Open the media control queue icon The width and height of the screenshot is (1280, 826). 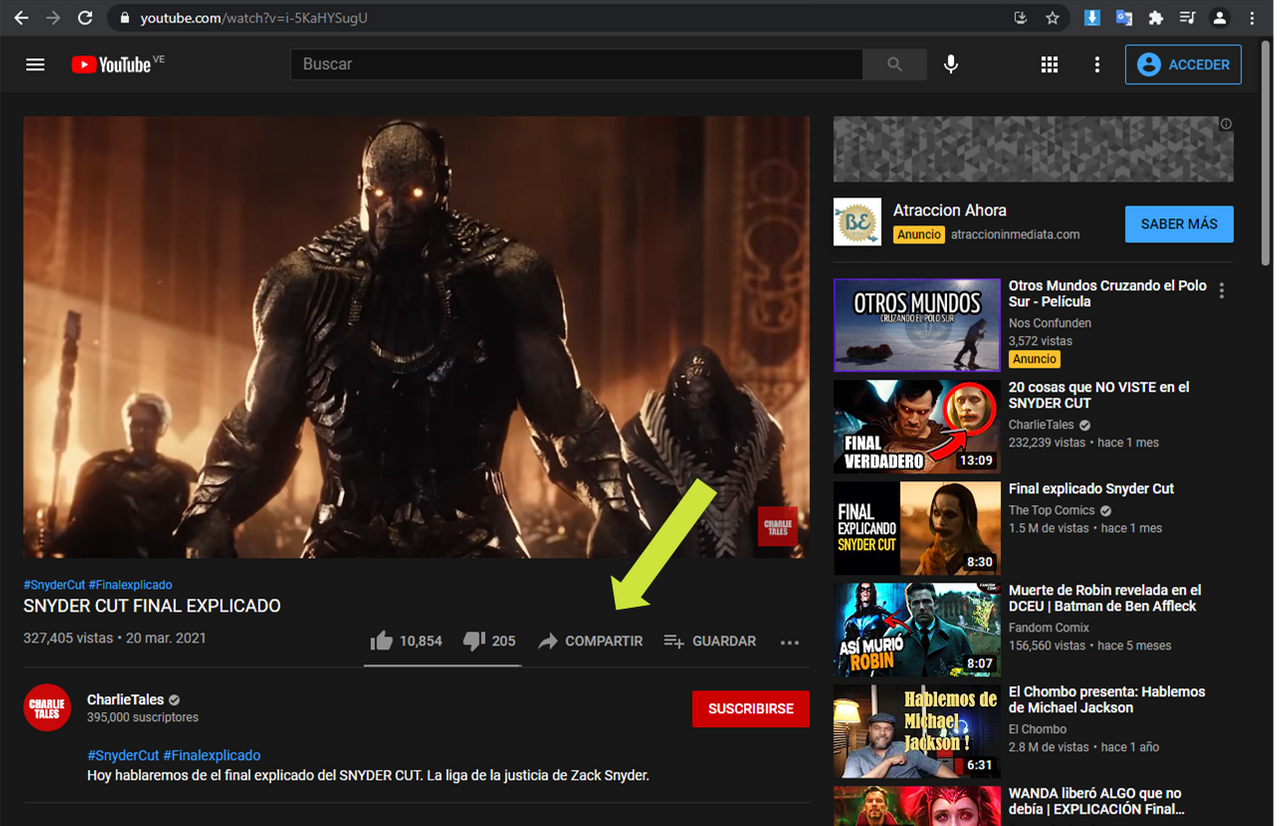click(x=1187, y=18)
